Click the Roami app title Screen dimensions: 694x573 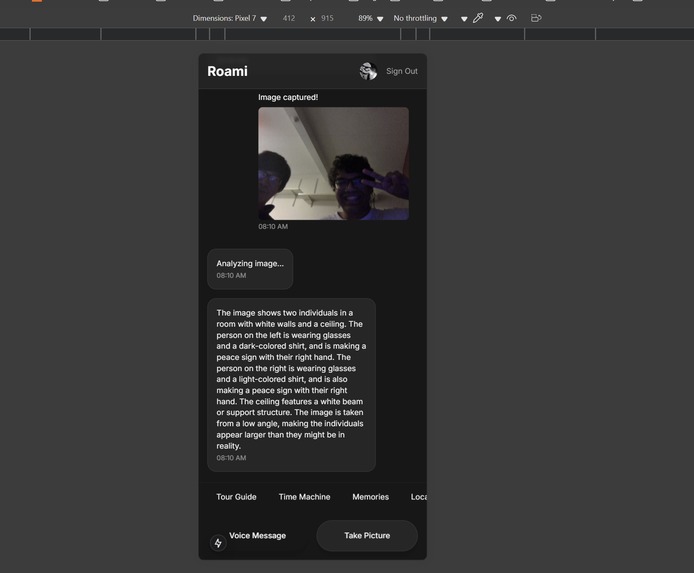click(227, 71)
